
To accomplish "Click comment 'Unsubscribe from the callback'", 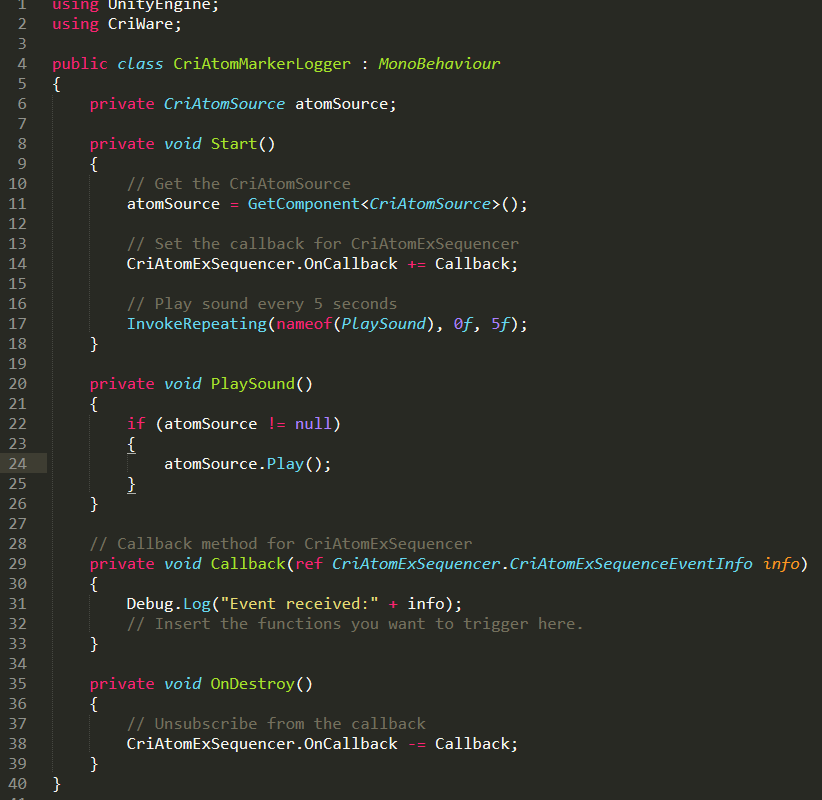I will 276,723.
